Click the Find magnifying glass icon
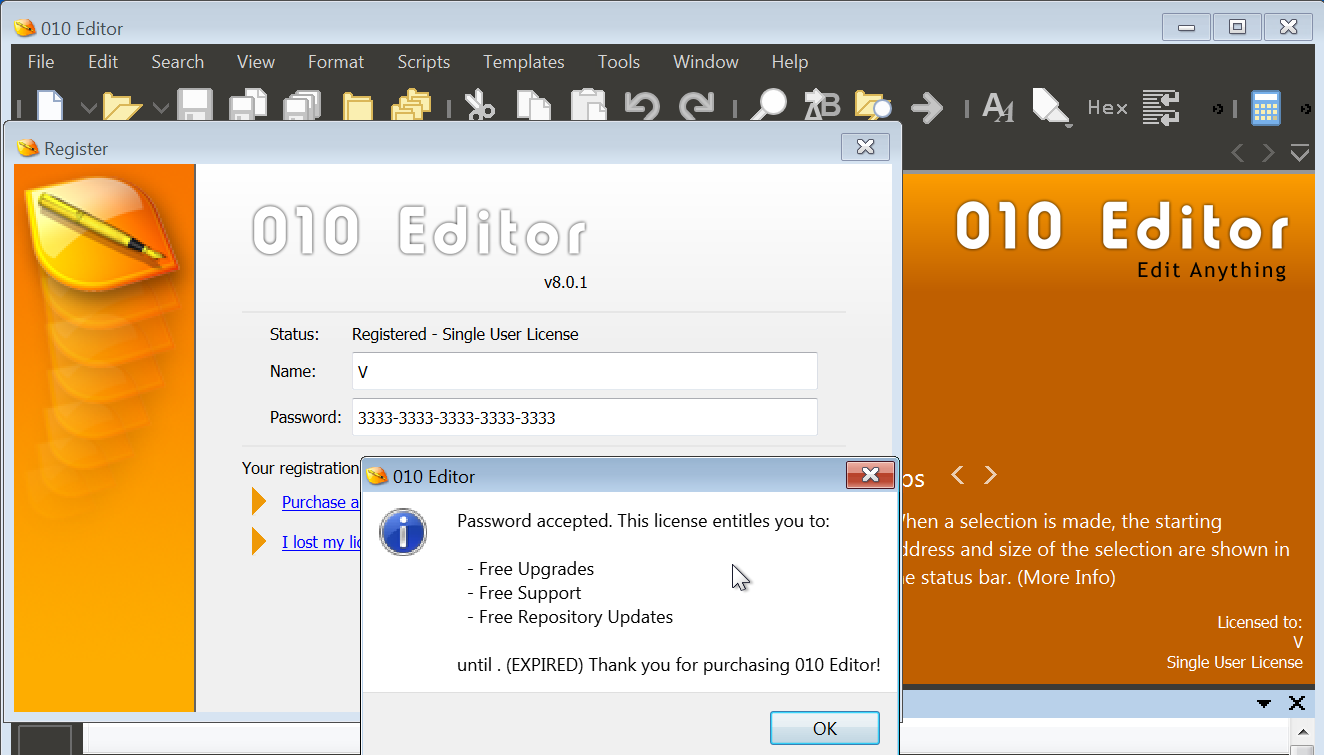The height and width of the screenshot is (755, 1324). 769,106
